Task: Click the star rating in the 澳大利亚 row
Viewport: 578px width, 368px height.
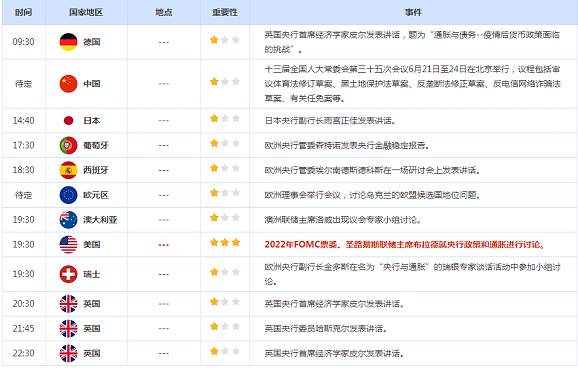Action: coord(225,218)
